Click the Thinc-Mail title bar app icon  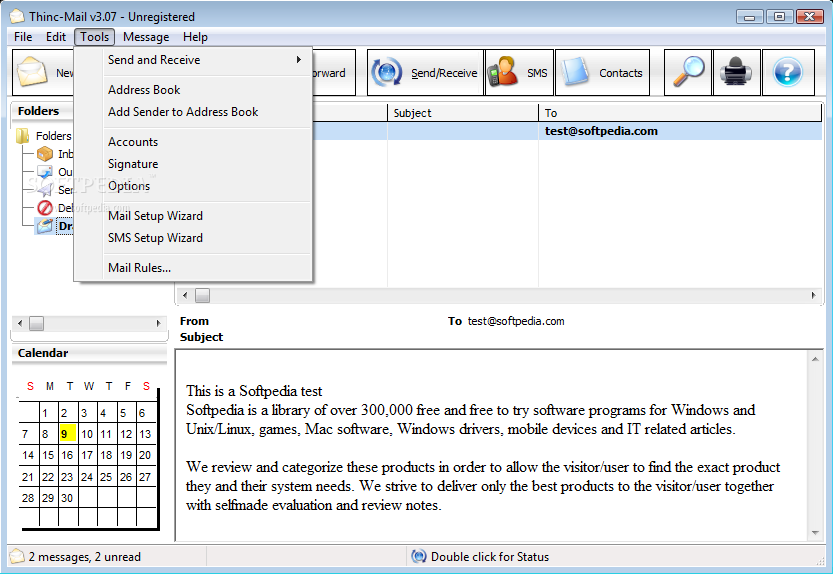click(x=17, y=16)
